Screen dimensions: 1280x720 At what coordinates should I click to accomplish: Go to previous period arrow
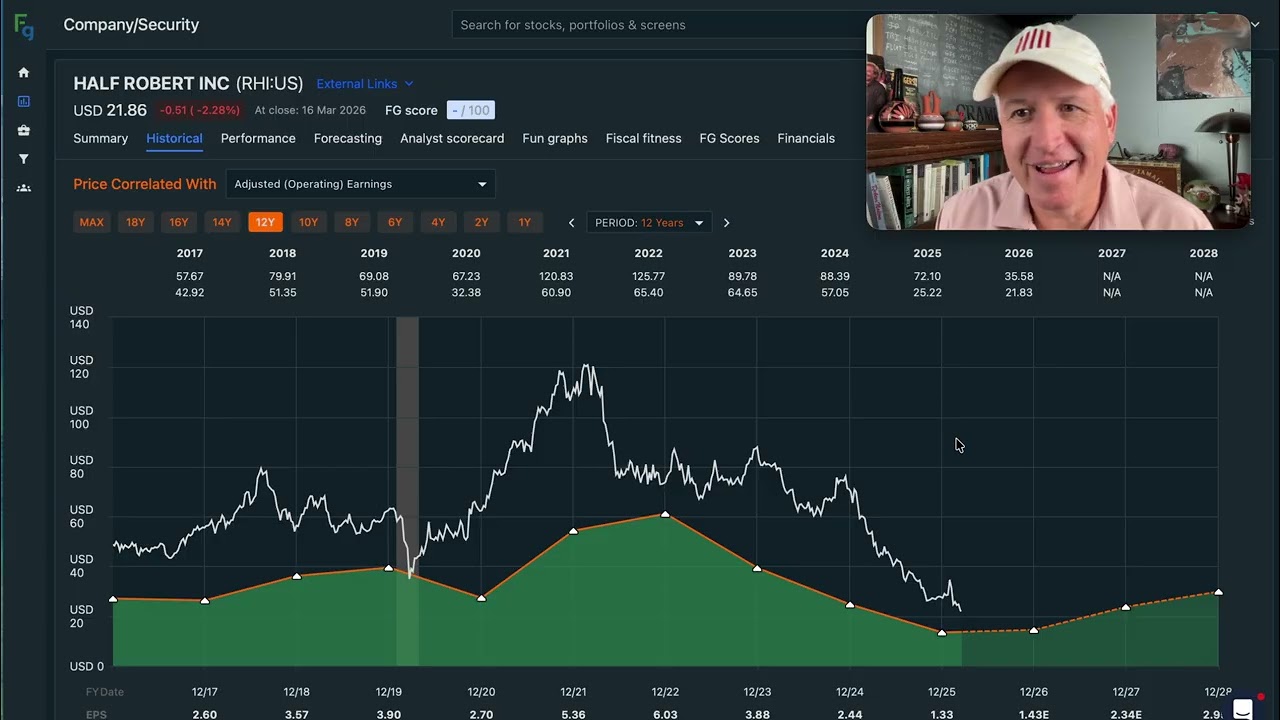(571, 223)
